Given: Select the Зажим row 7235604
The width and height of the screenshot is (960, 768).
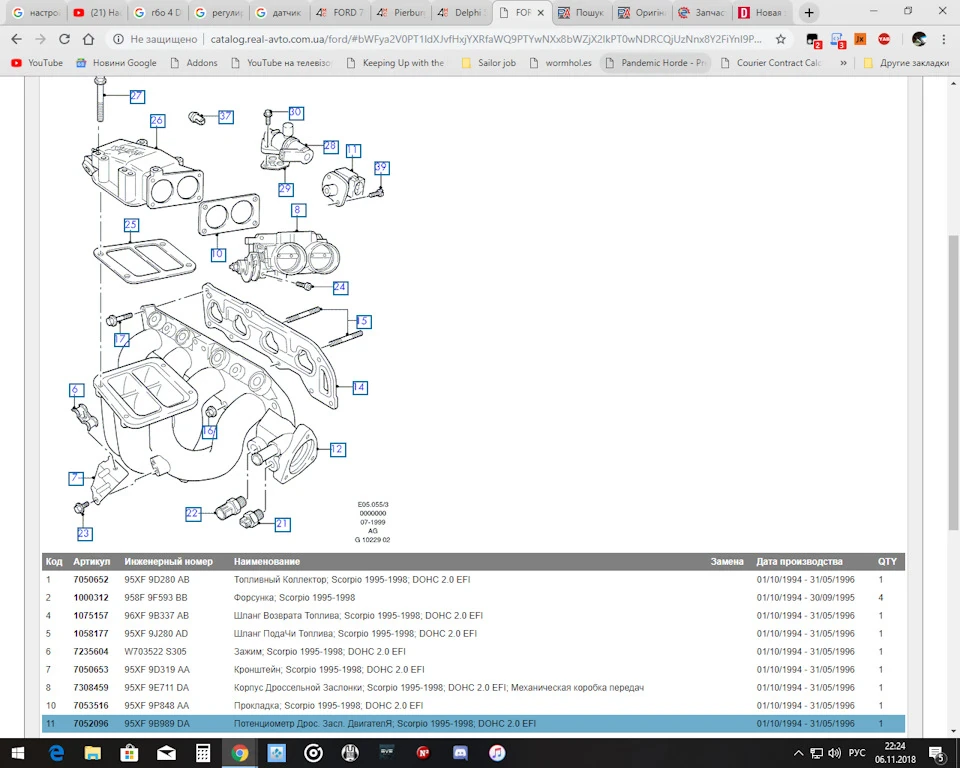Looking at the screenshot, I should click(x=473, y=652).
